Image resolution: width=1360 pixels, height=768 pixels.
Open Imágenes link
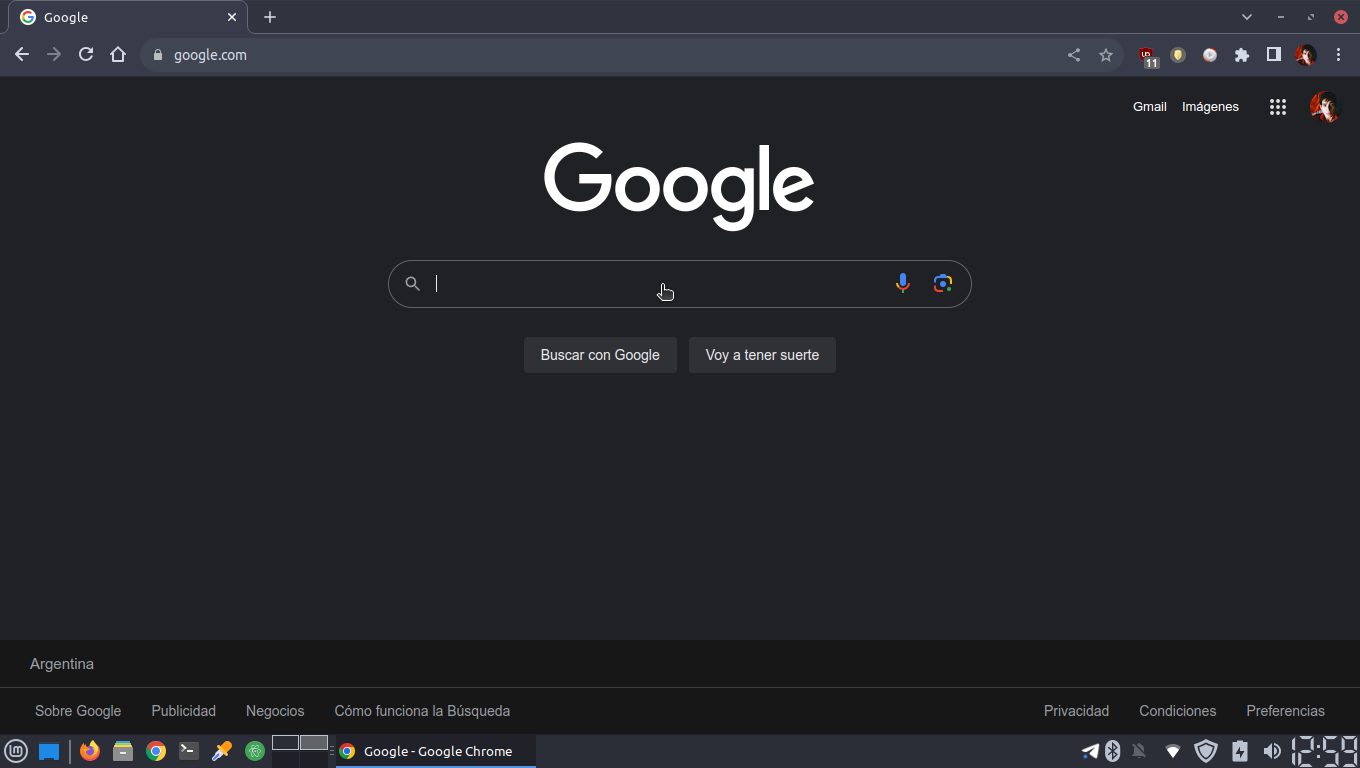point(1210,107)
